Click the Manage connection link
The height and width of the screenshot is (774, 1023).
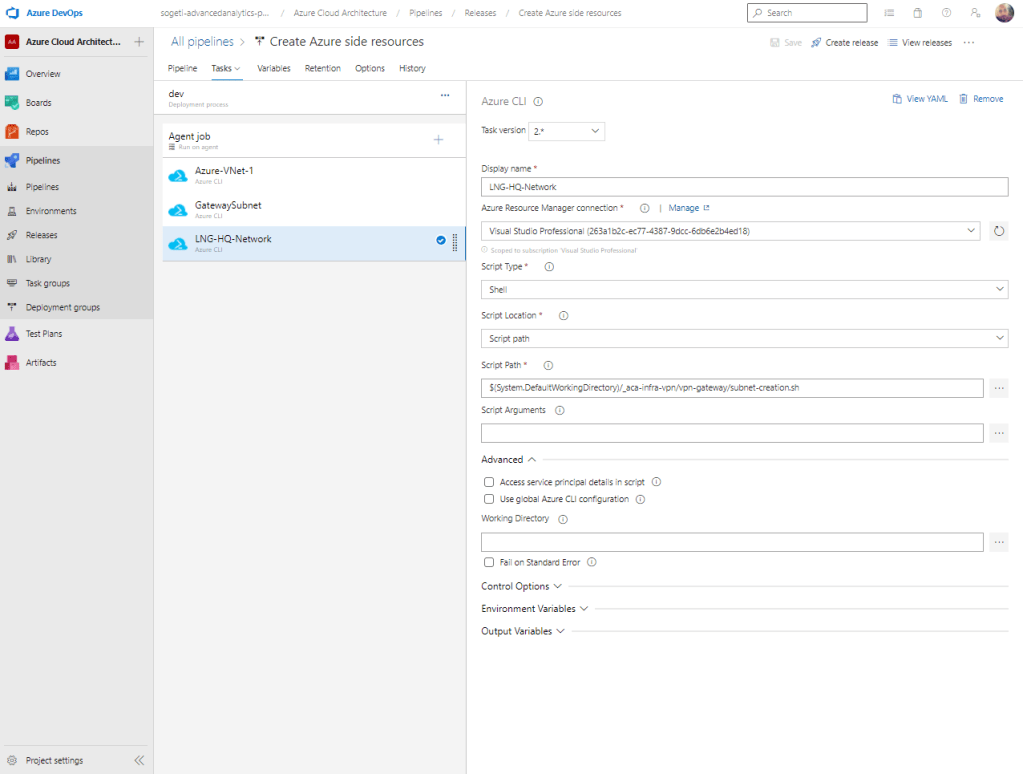[682, 208]
